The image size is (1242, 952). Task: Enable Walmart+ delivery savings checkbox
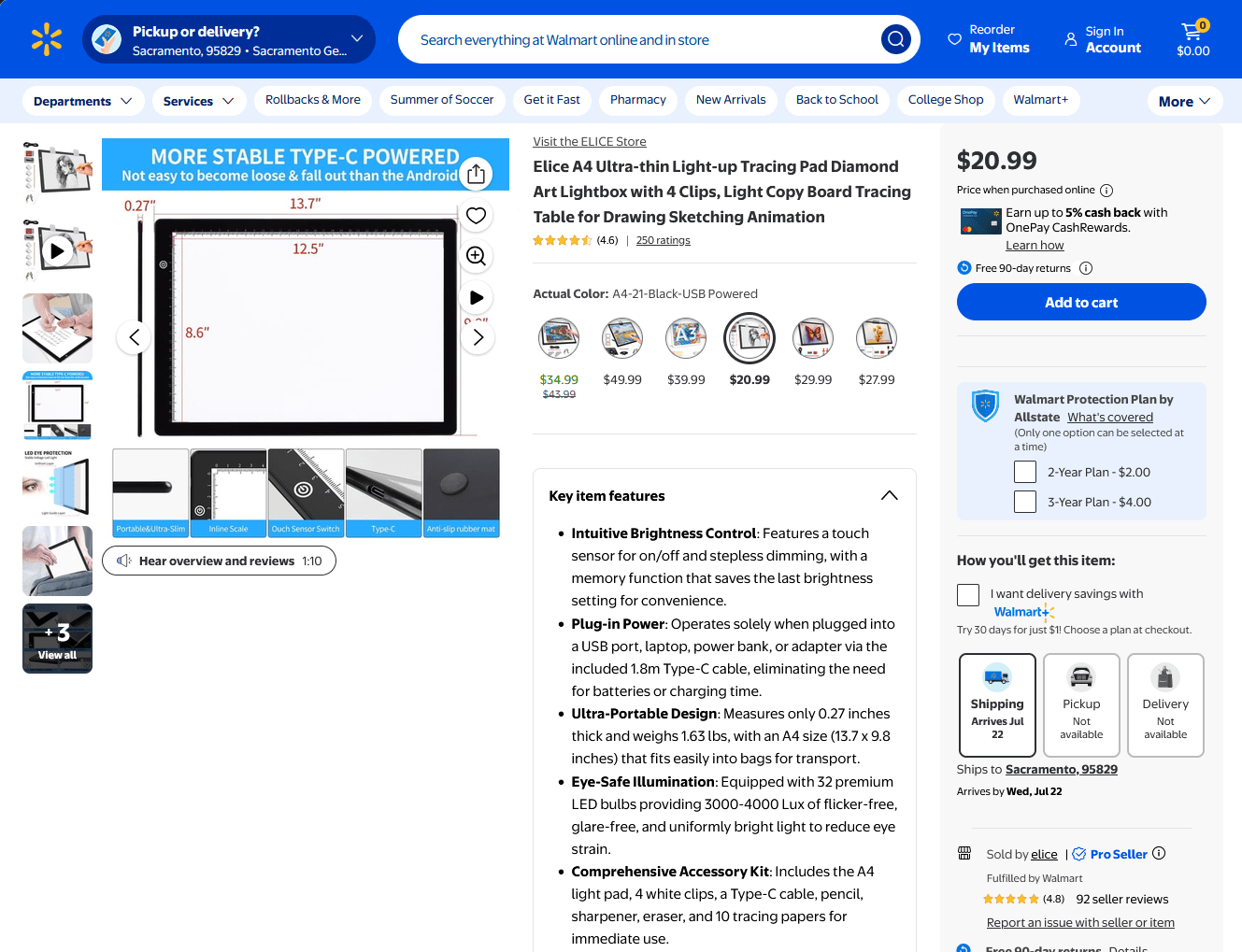[x=968, y=595]
